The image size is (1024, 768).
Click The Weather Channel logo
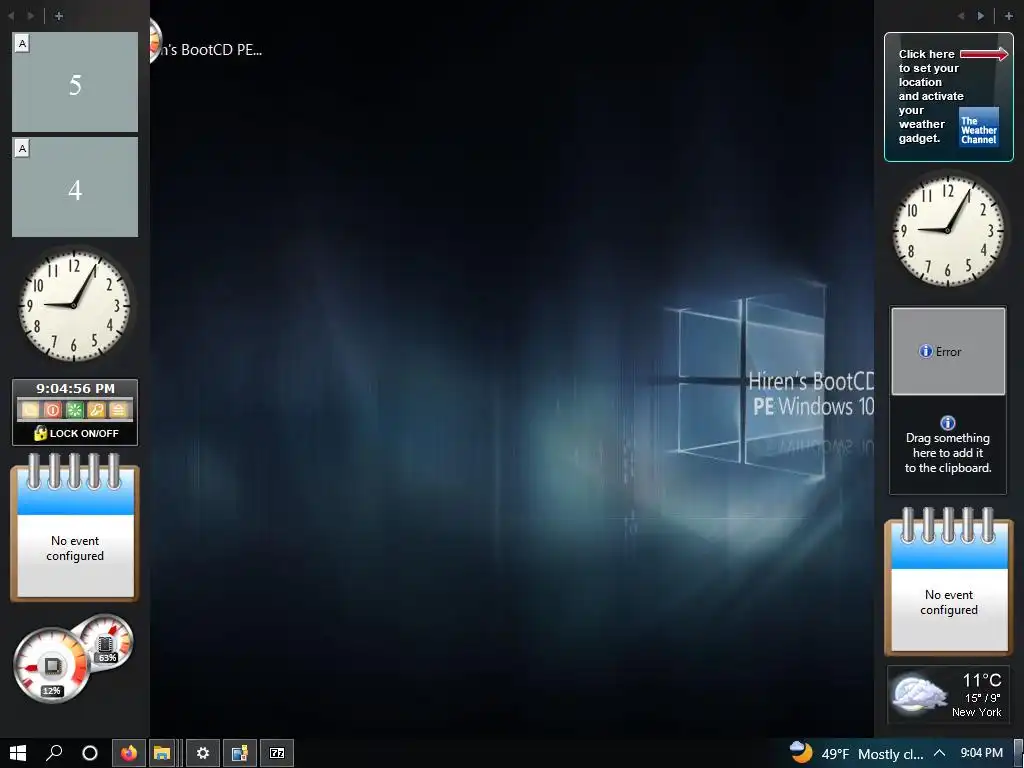click(x=979, y=127)
